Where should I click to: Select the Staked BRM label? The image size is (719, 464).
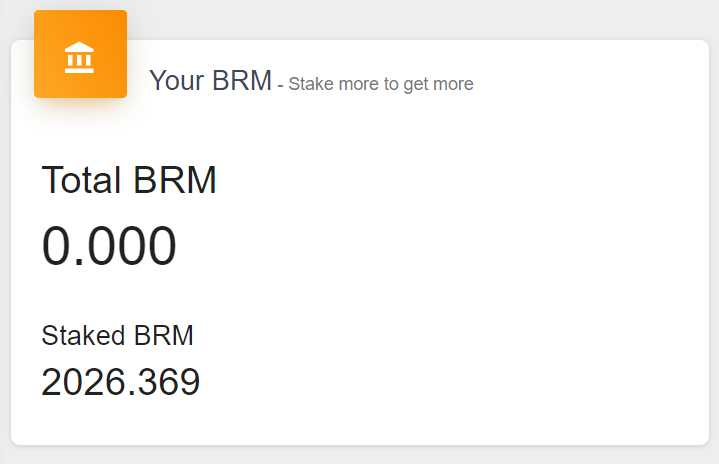(x=117, y=335)
